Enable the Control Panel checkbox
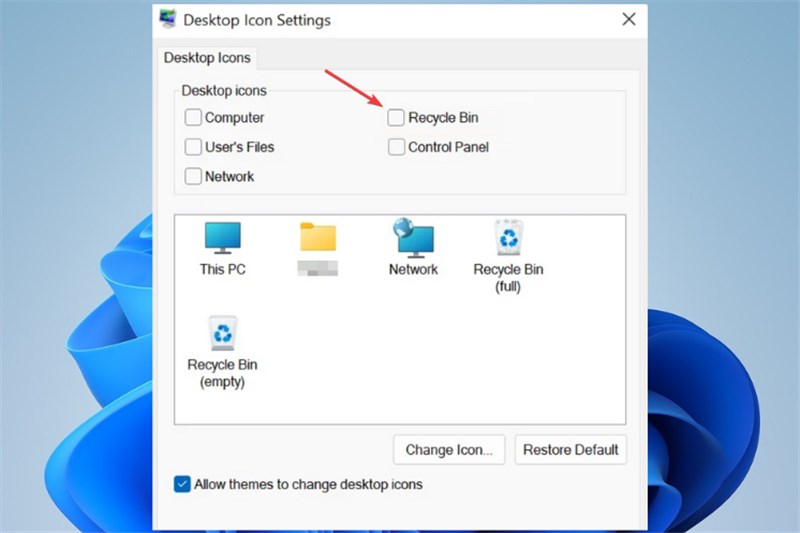 click(x=396, y=147)
